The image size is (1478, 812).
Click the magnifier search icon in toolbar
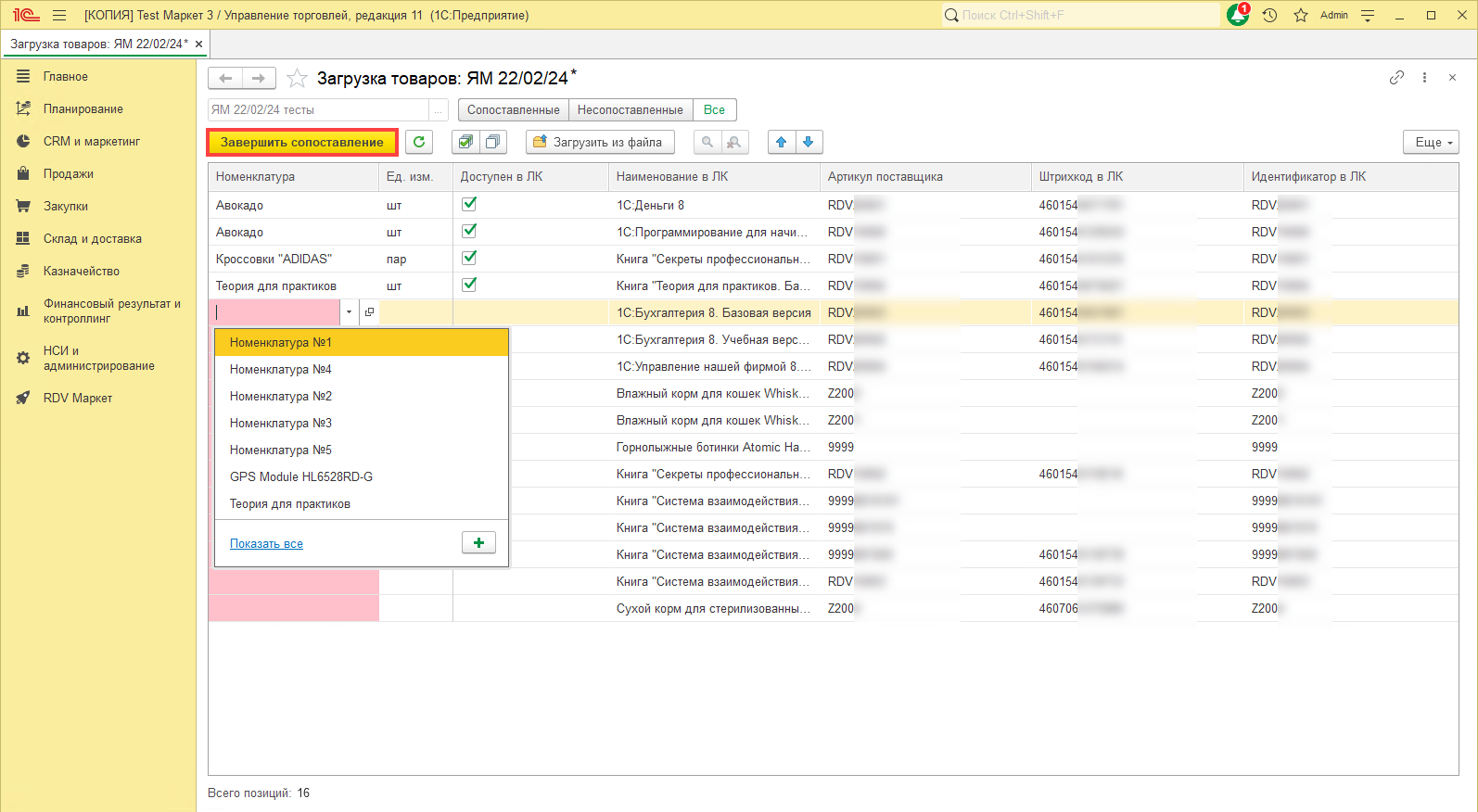coord(707,142)
